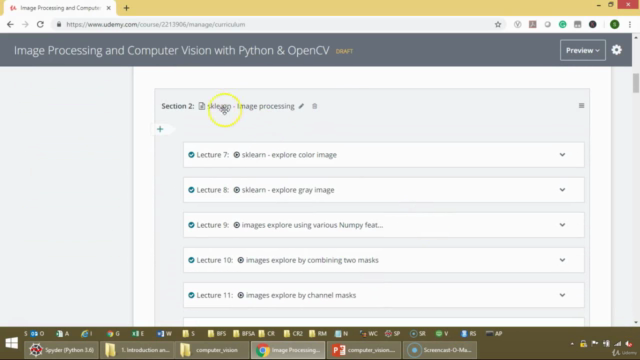Edit Section 2 title with pencil icon

[301, 106]
